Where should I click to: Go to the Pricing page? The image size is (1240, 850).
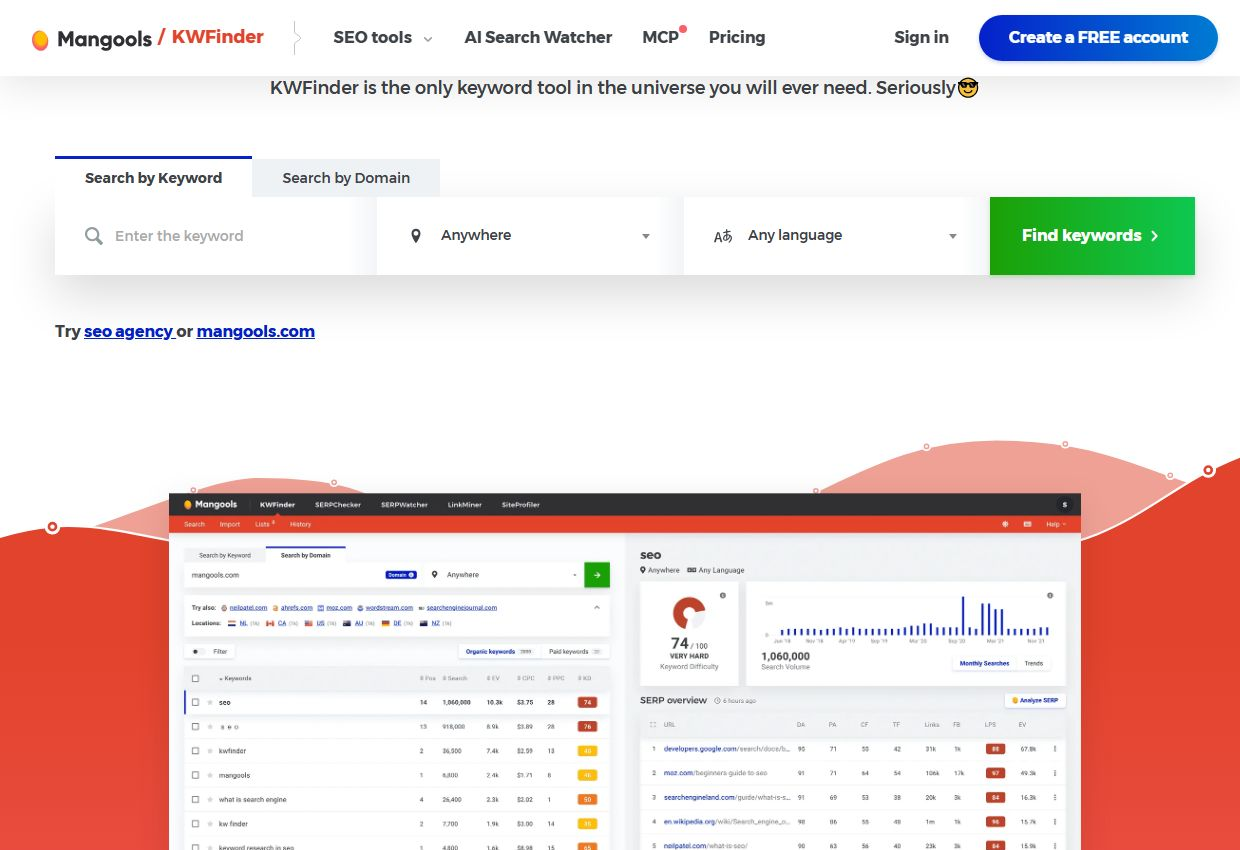click(x=737, y=38)
